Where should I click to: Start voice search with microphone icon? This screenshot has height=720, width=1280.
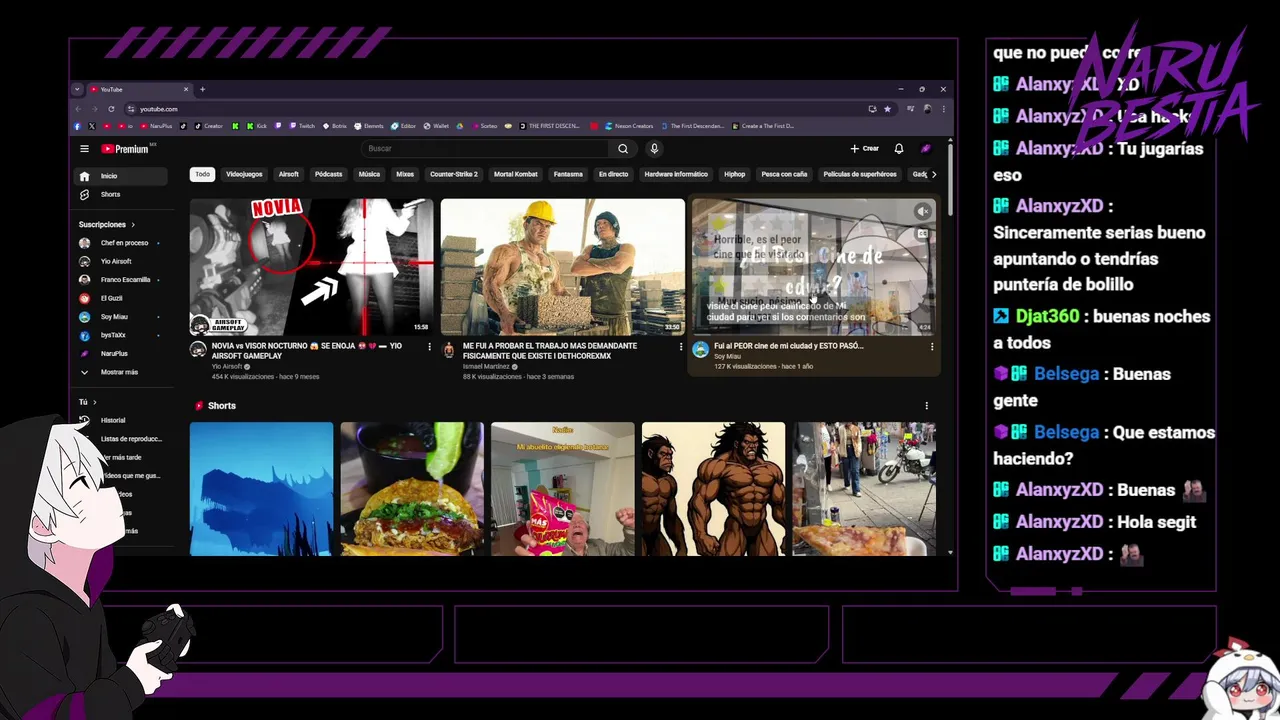[654, 149]
